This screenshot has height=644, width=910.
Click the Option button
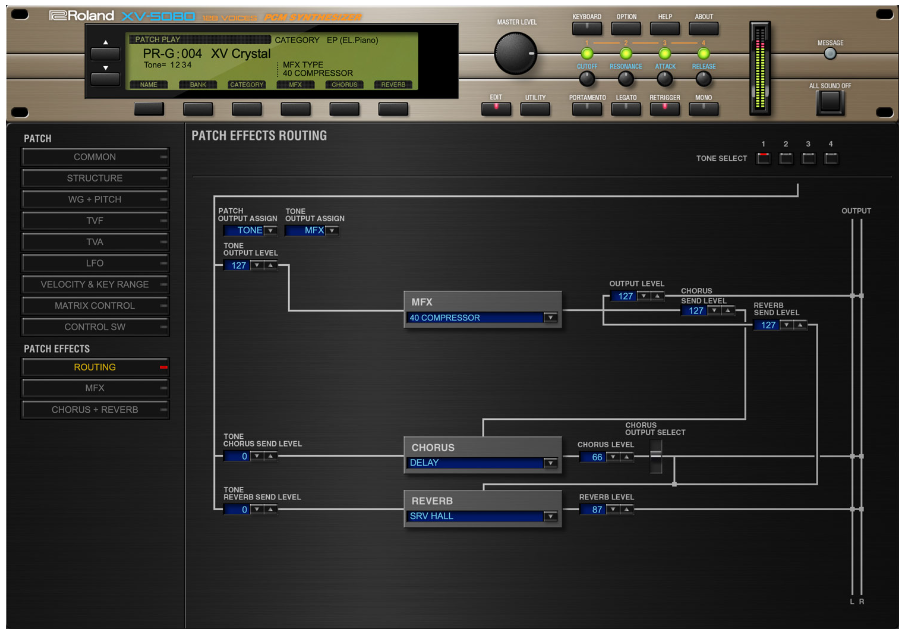coord(626,28)
